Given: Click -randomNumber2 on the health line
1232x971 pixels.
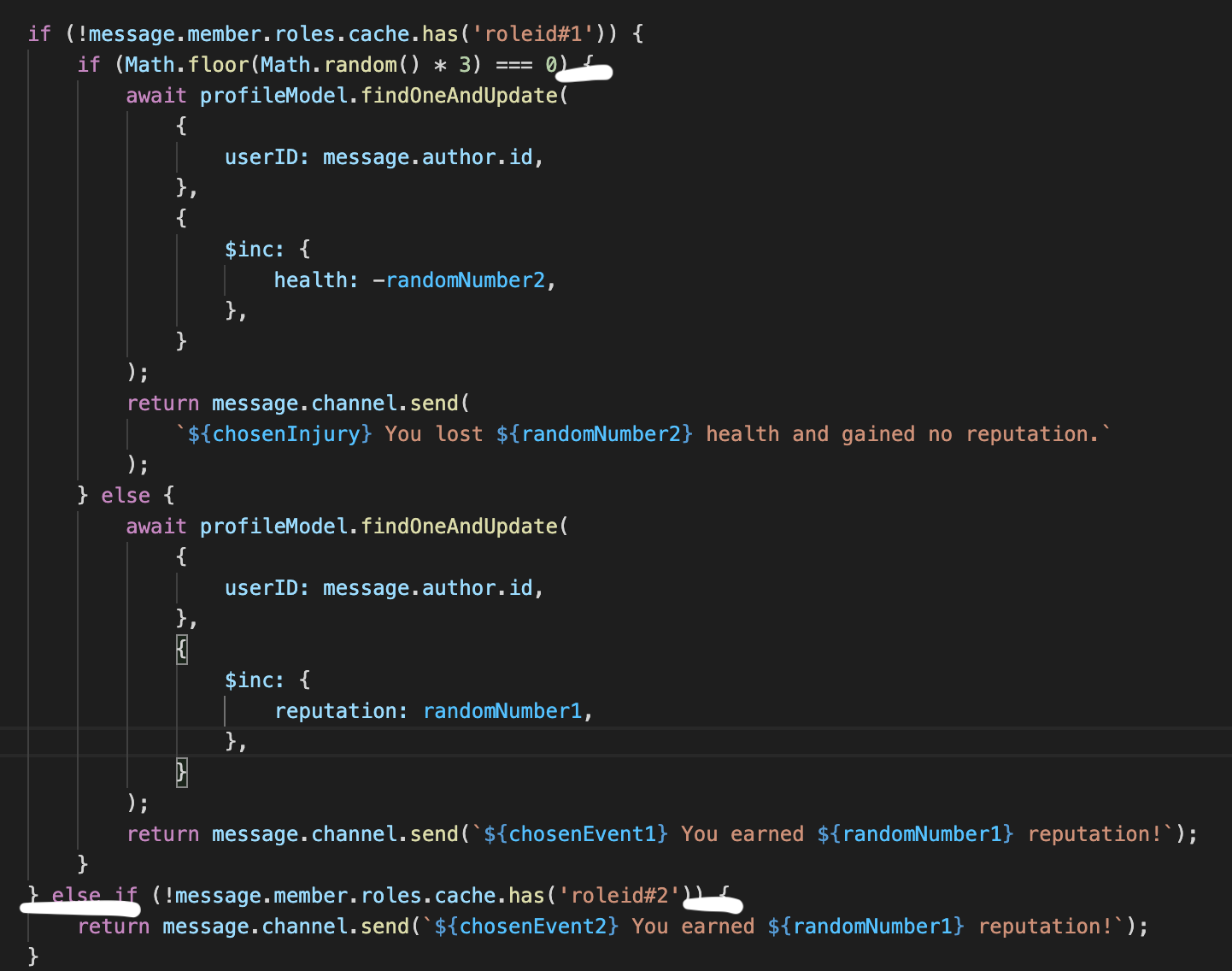Looking at the screenshot, I should 459,280.
